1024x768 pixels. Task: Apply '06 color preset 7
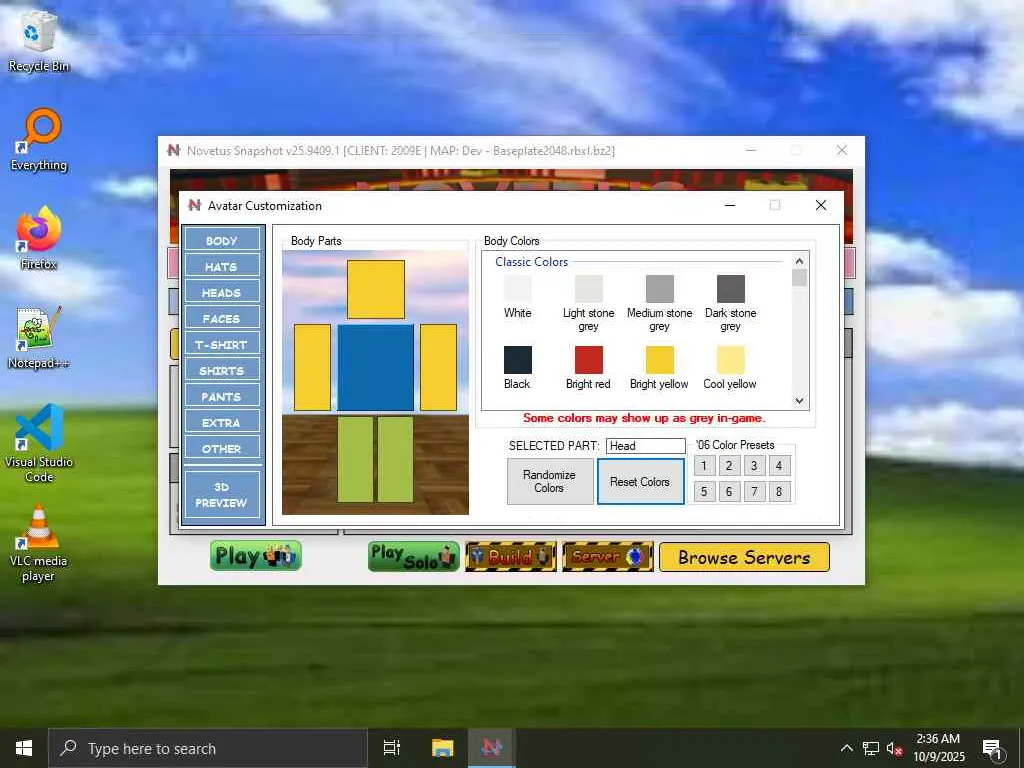pos(754,491)
